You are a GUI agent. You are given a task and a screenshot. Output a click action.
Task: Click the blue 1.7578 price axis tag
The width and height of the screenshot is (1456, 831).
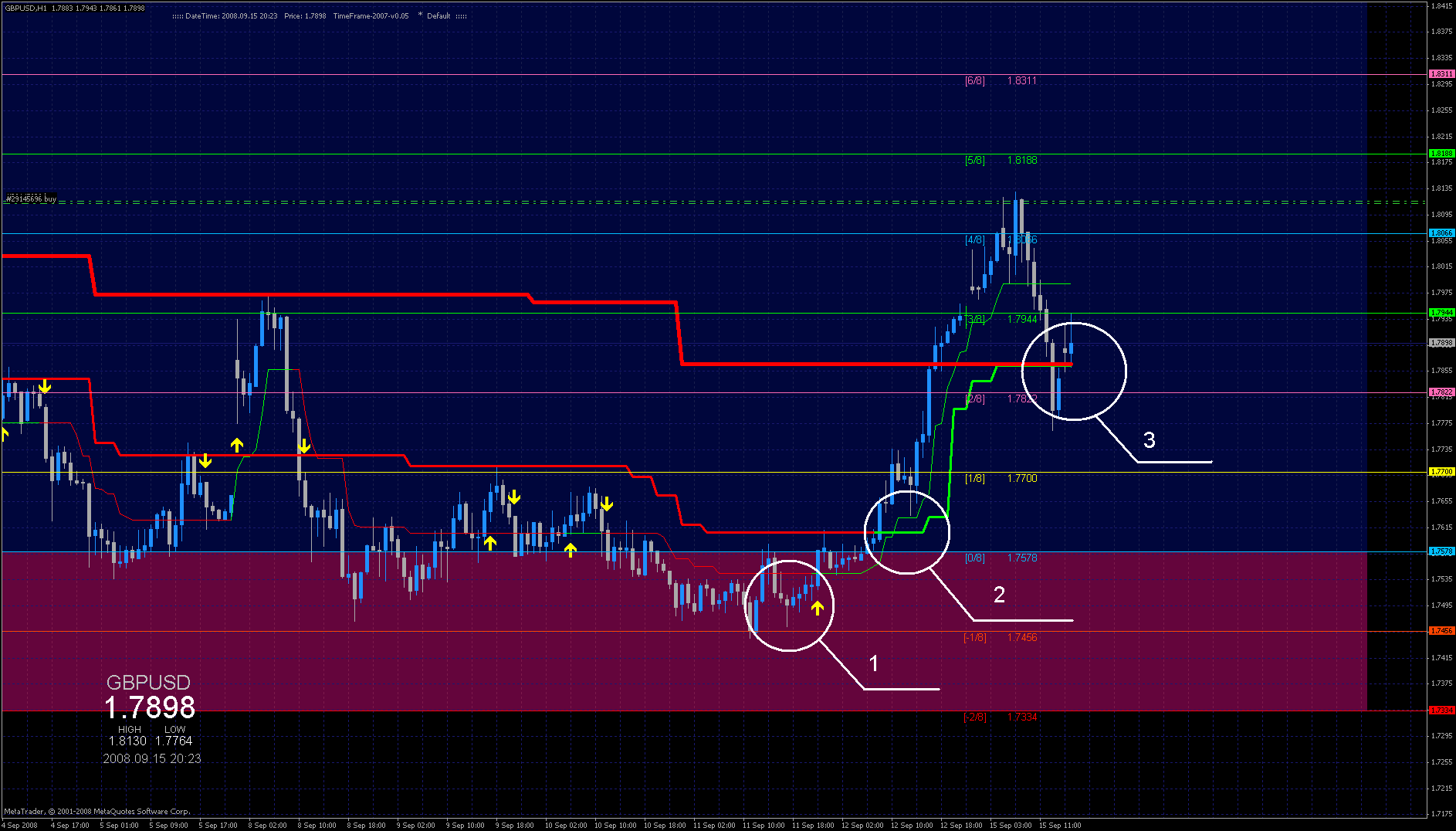(x=1441, y=551)
